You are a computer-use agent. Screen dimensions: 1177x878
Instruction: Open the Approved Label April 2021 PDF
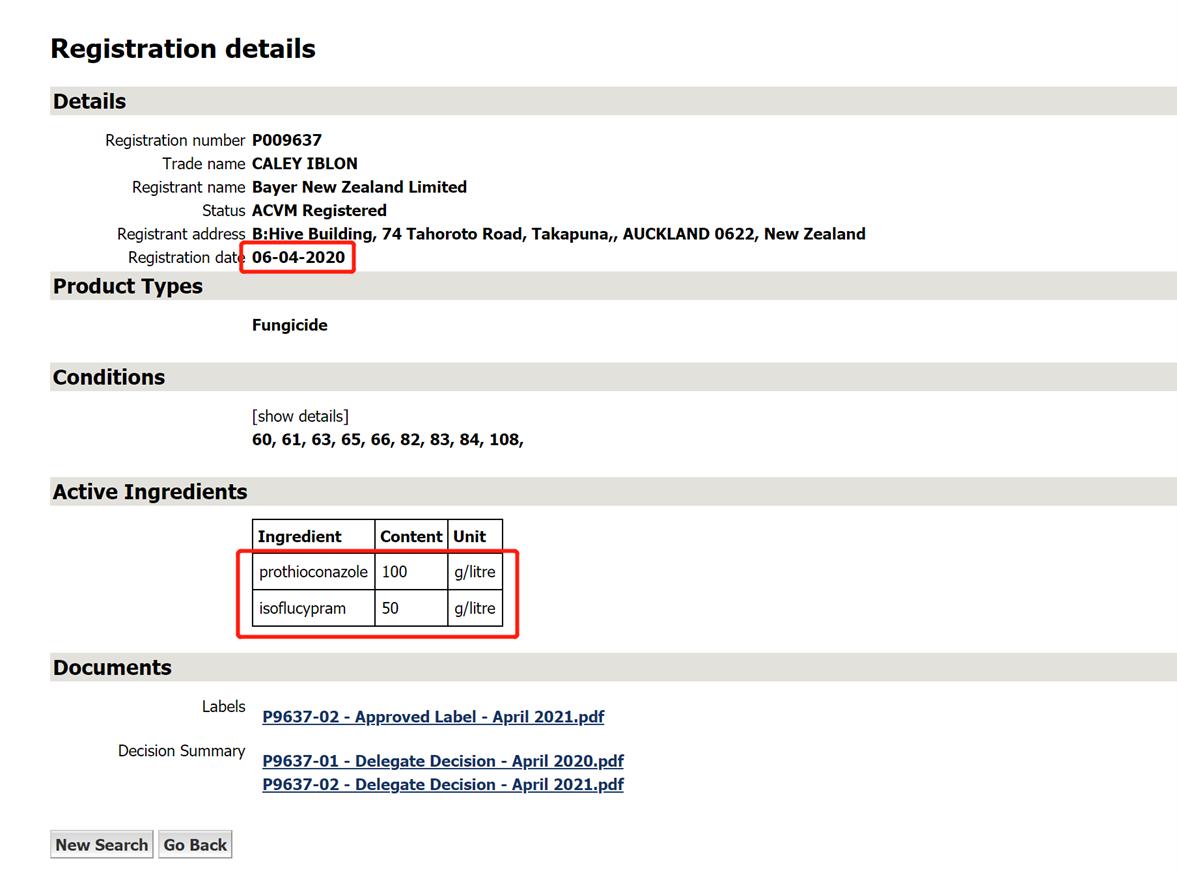click(x=433, y=717)
